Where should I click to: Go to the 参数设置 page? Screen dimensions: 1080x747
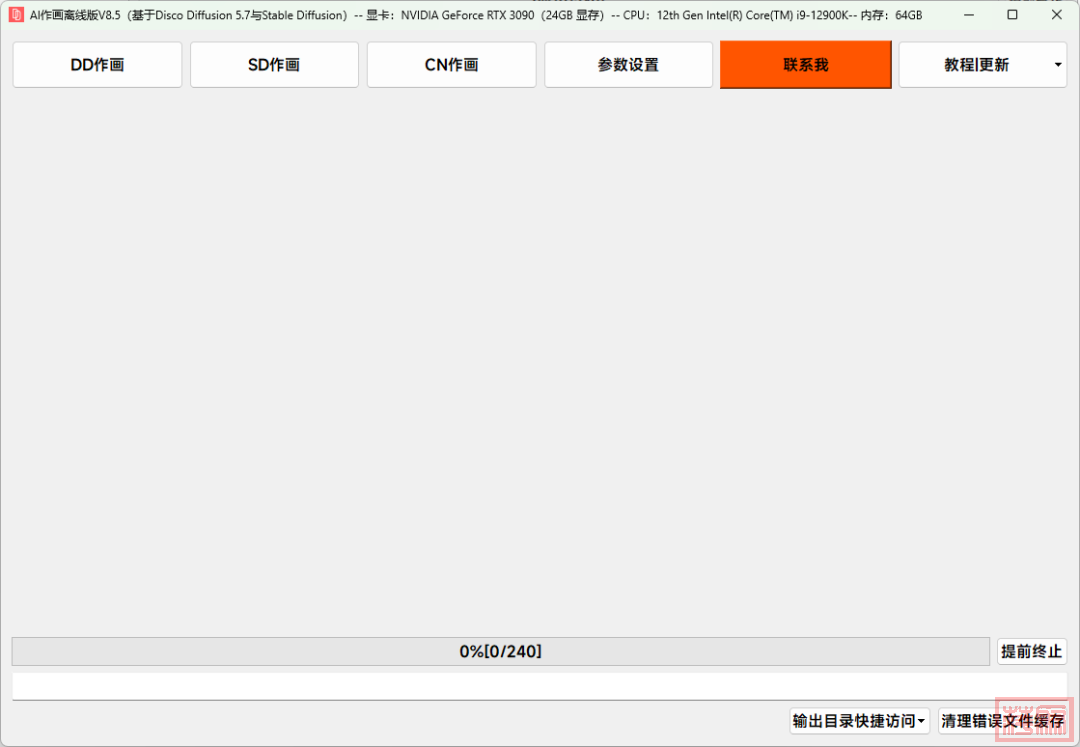tap(628, 65)
